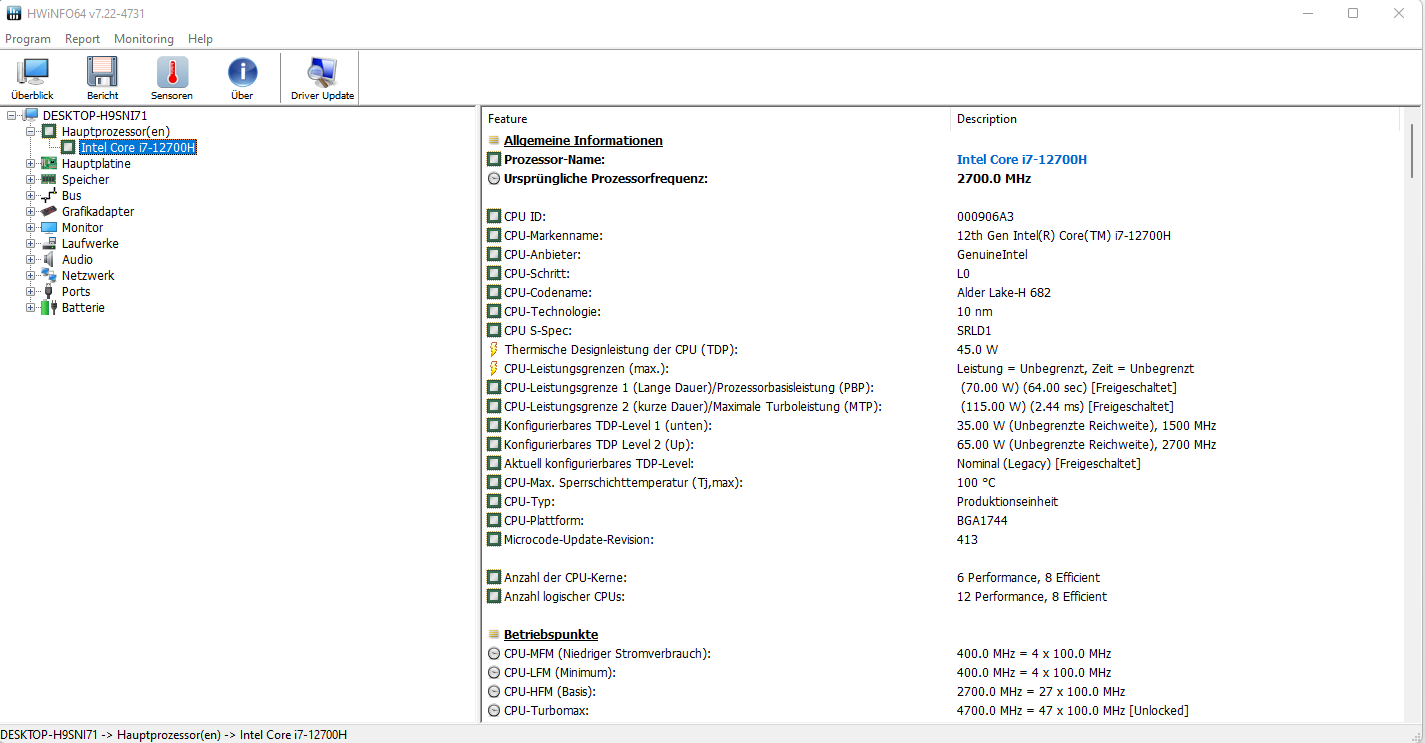Open the Program menu
1425x743 pixels.
point(28,39)
